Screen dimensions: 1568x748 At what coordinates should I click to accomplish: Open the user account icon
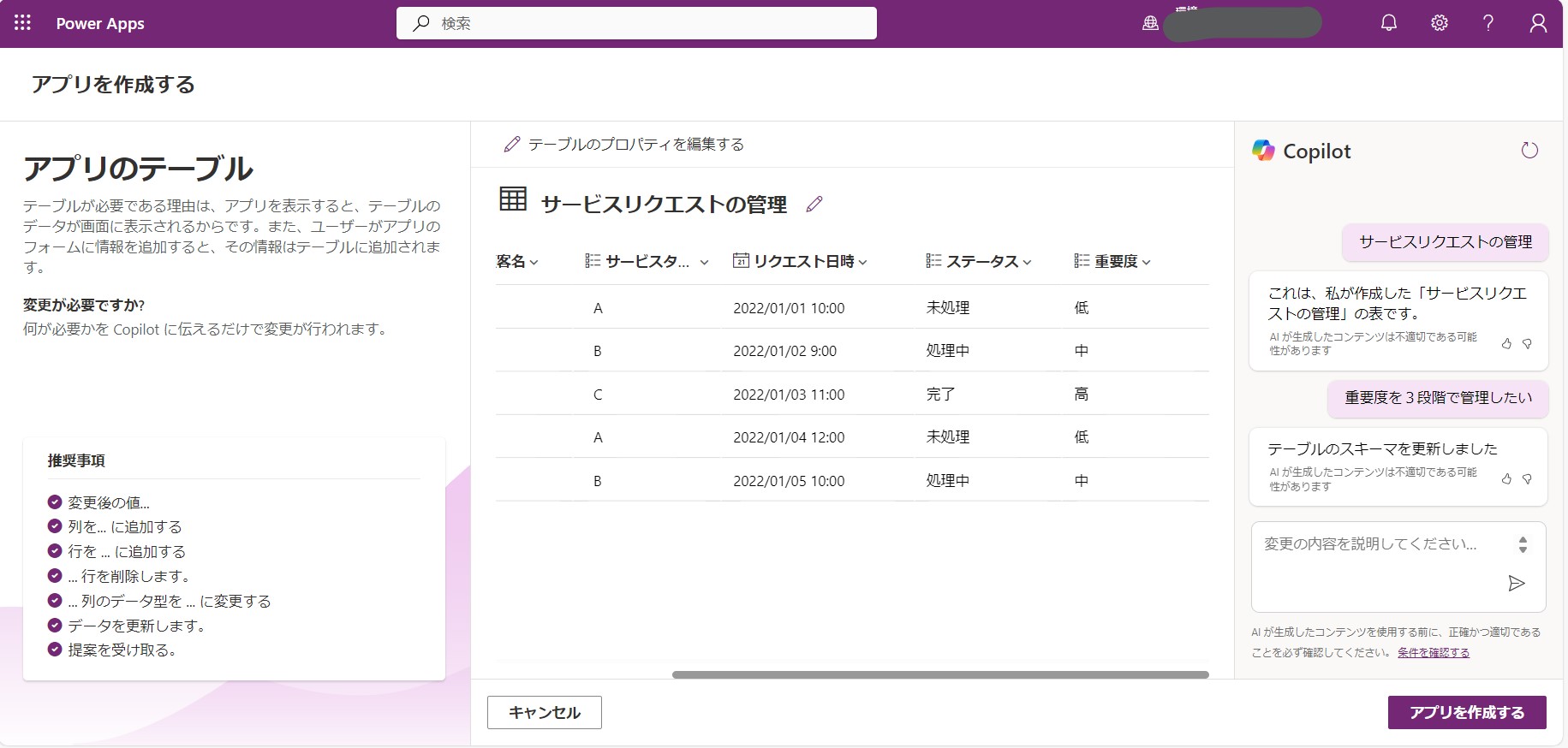(1538, 23)
